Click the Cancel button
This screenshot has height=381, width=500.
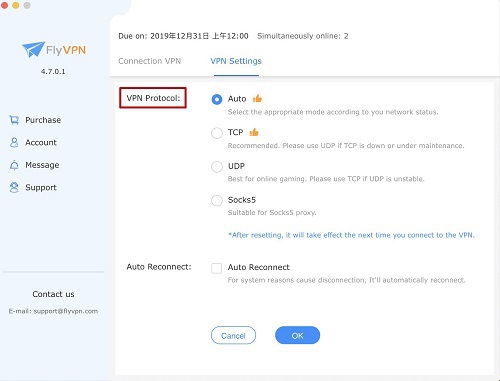pos(233,335)
